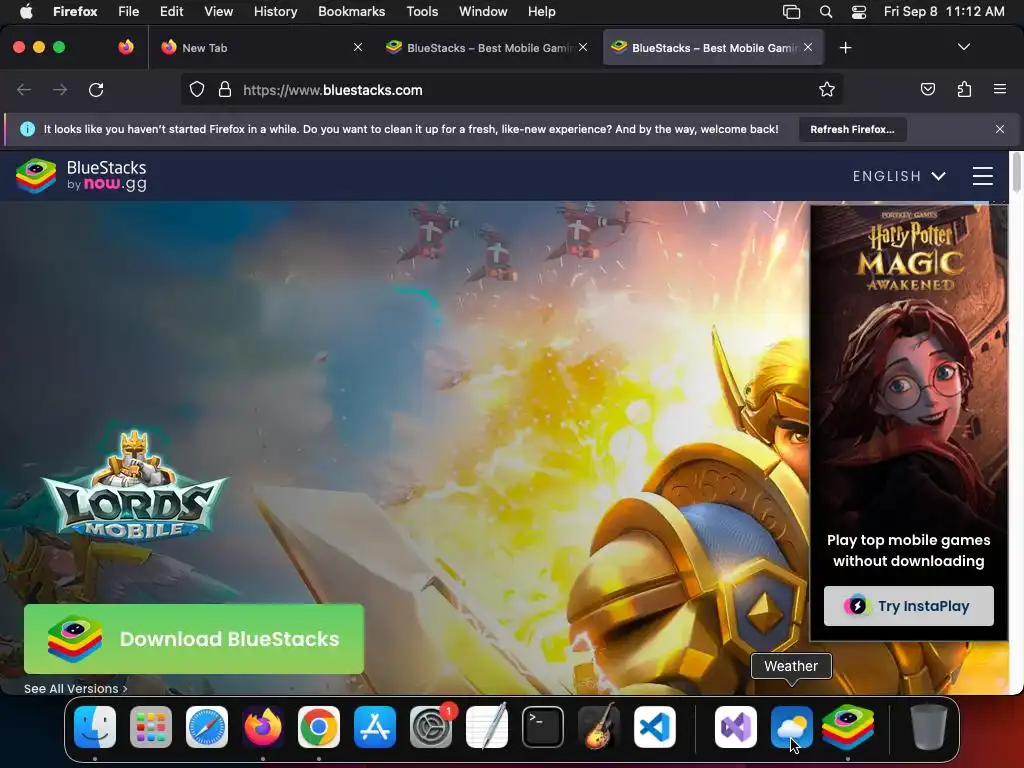Expand the ENGLISH language dropdown
The height and width of the screenshot is (768, 1024).
899,176
